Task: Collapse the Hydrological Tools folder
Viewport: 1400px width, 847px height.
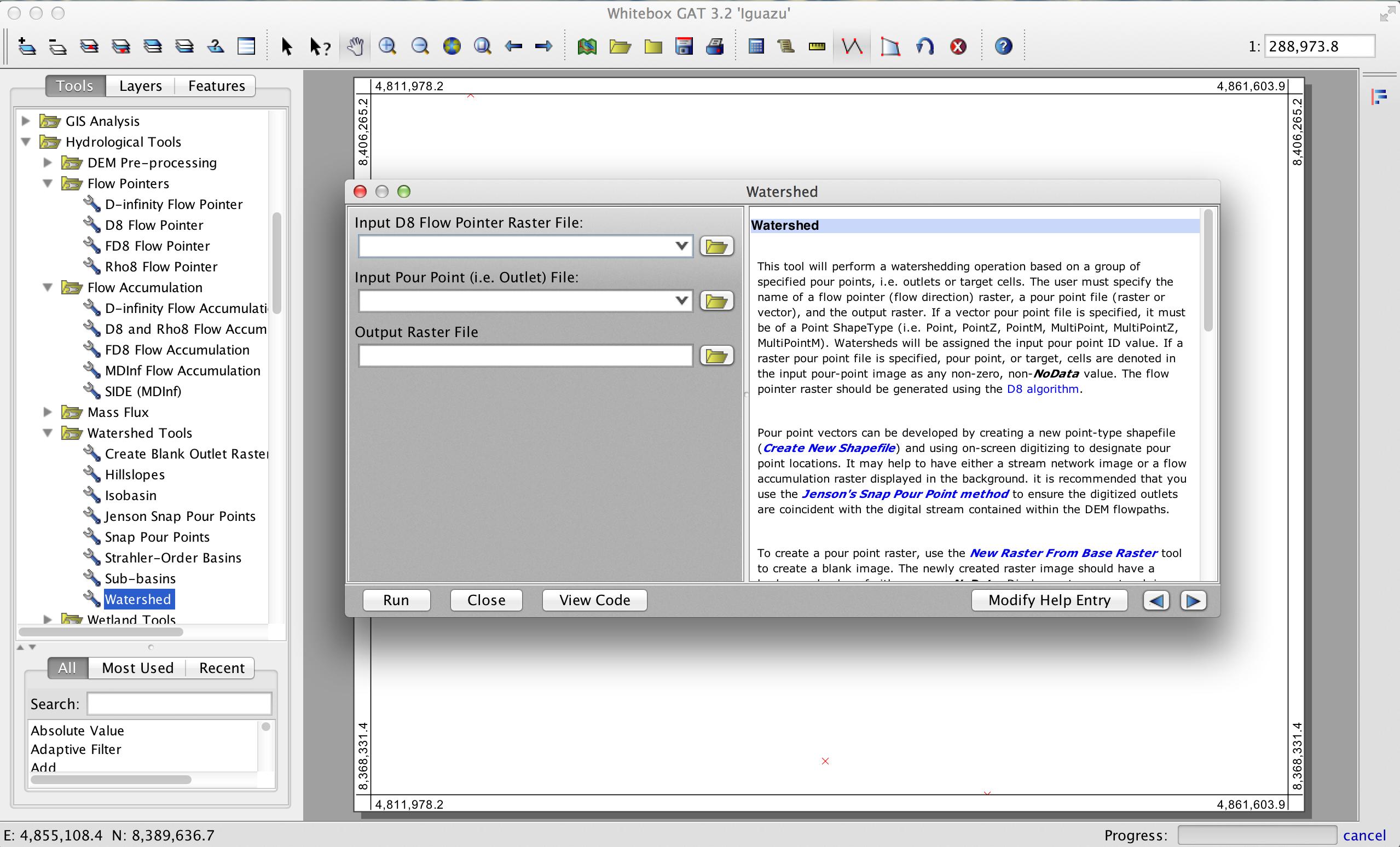Action: (x=26, y=142)
